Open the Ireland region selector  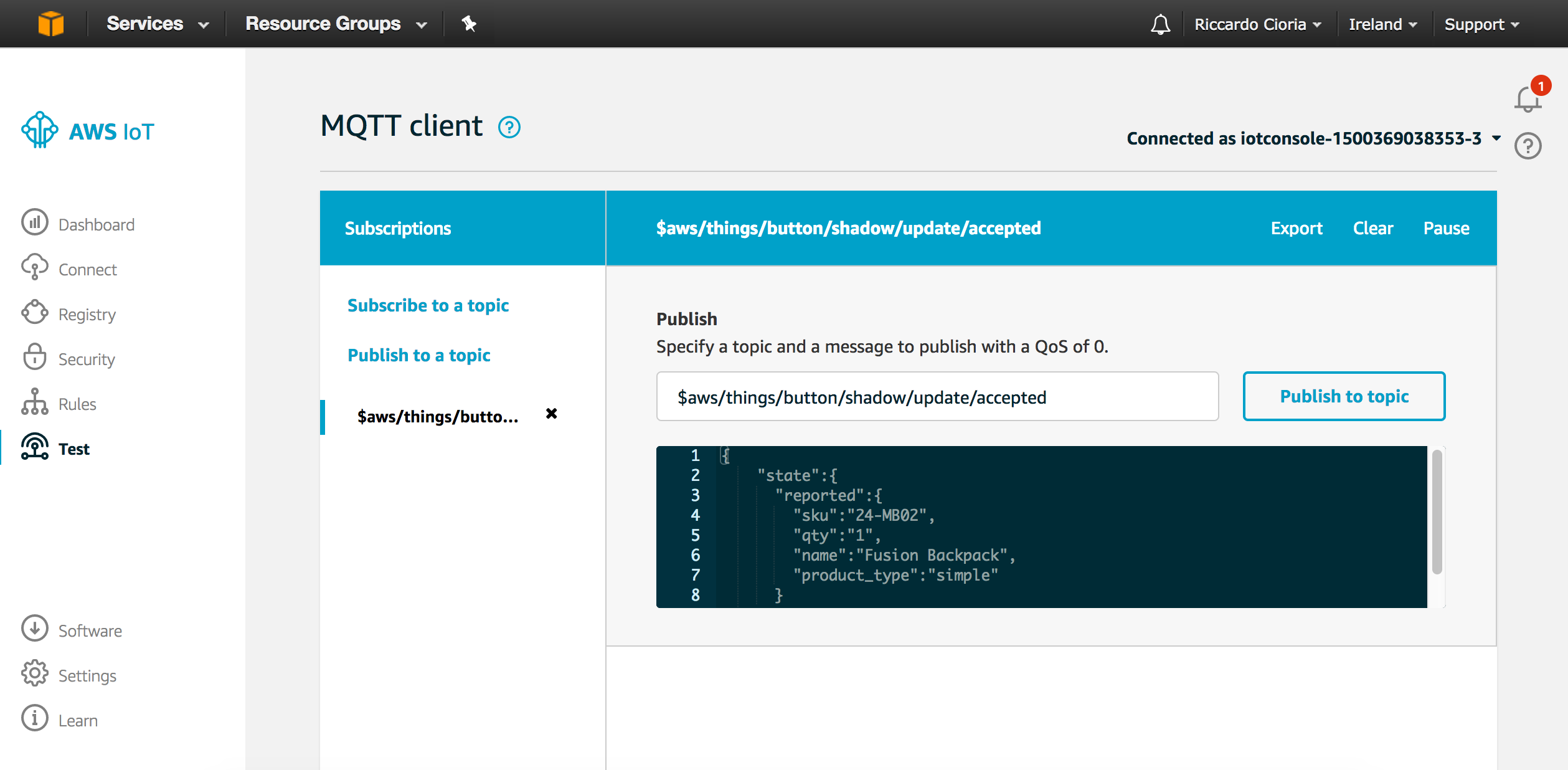click(x=1383, y=24)
